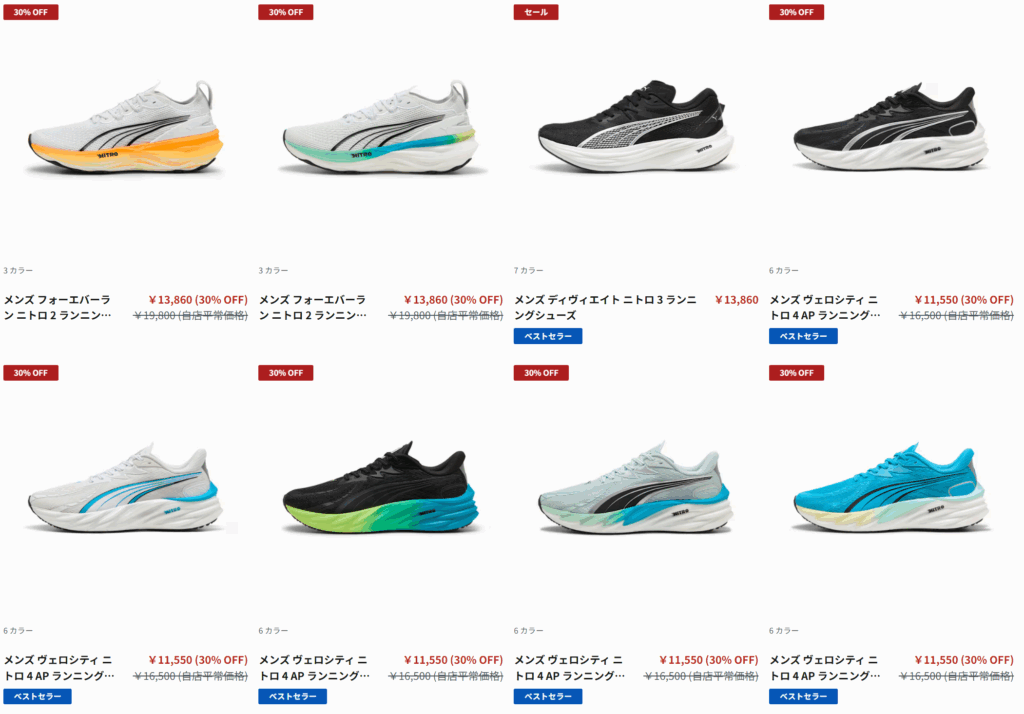Click the ベストセラー tag under the bright blue shoe
The width and height of the screenshot is (1024, 714).
(x=803, y=696)
